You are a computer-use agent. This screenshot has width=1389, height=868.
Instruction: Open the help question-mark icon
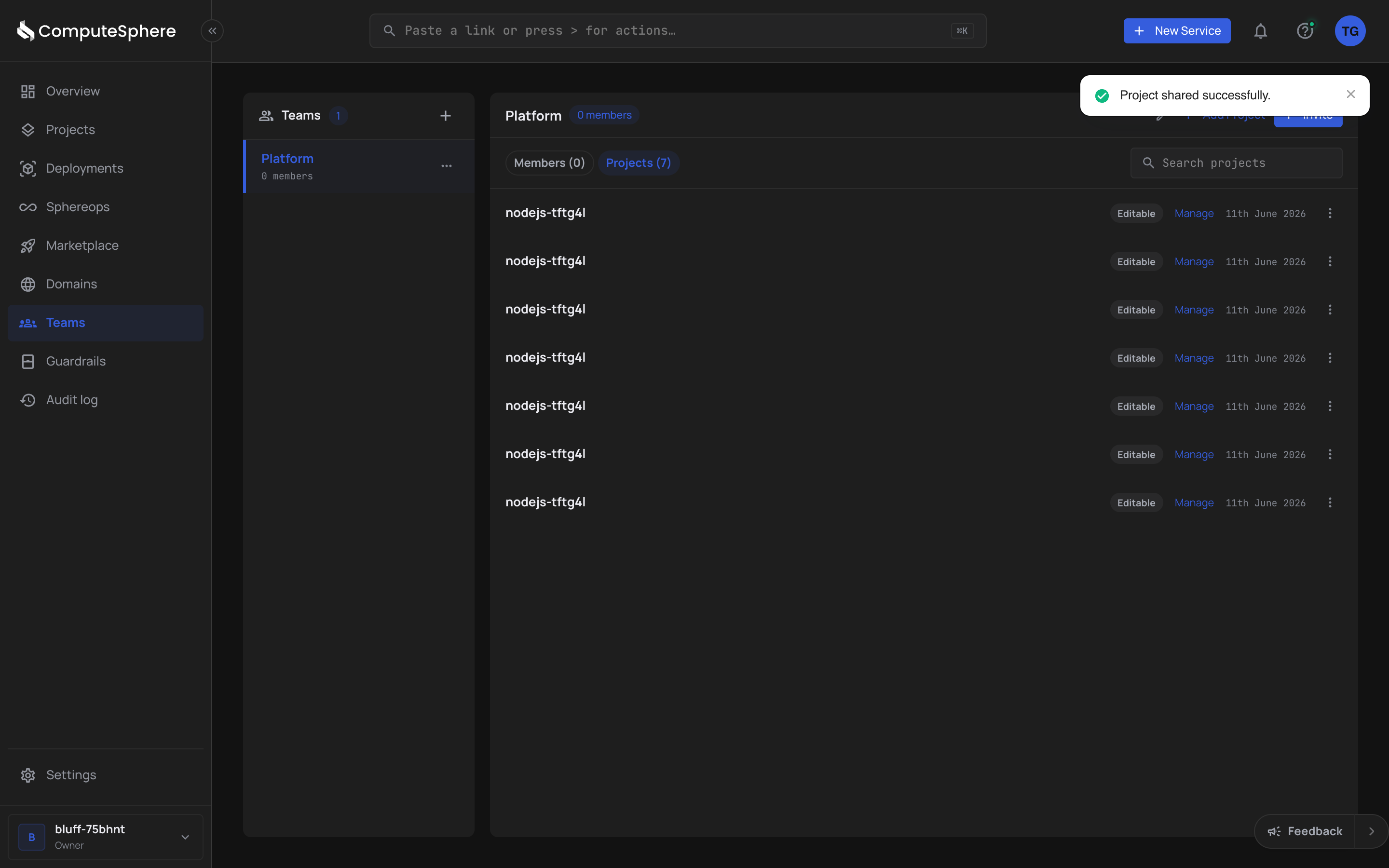1305,31
